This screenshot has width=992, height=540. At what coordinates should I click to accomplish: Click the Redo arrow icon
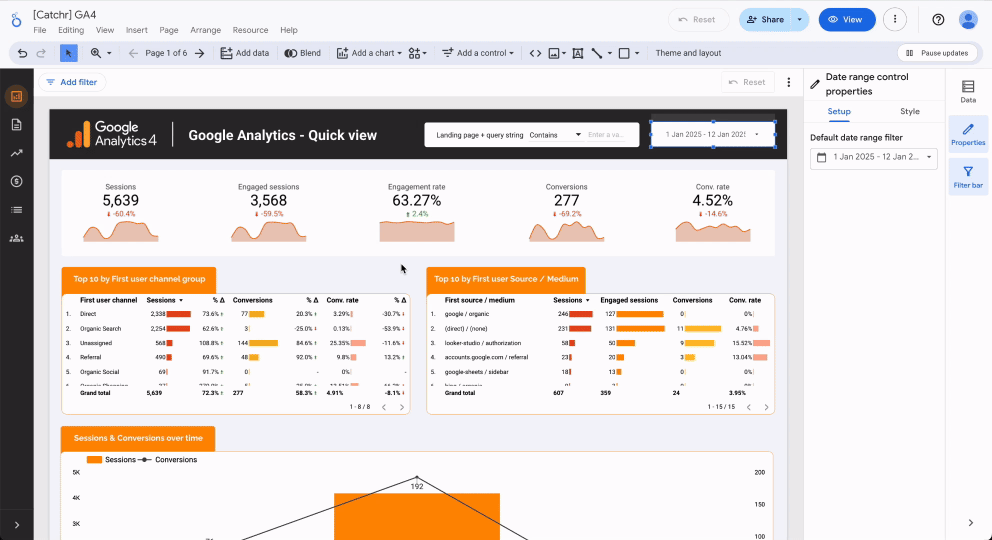[41, 53]
